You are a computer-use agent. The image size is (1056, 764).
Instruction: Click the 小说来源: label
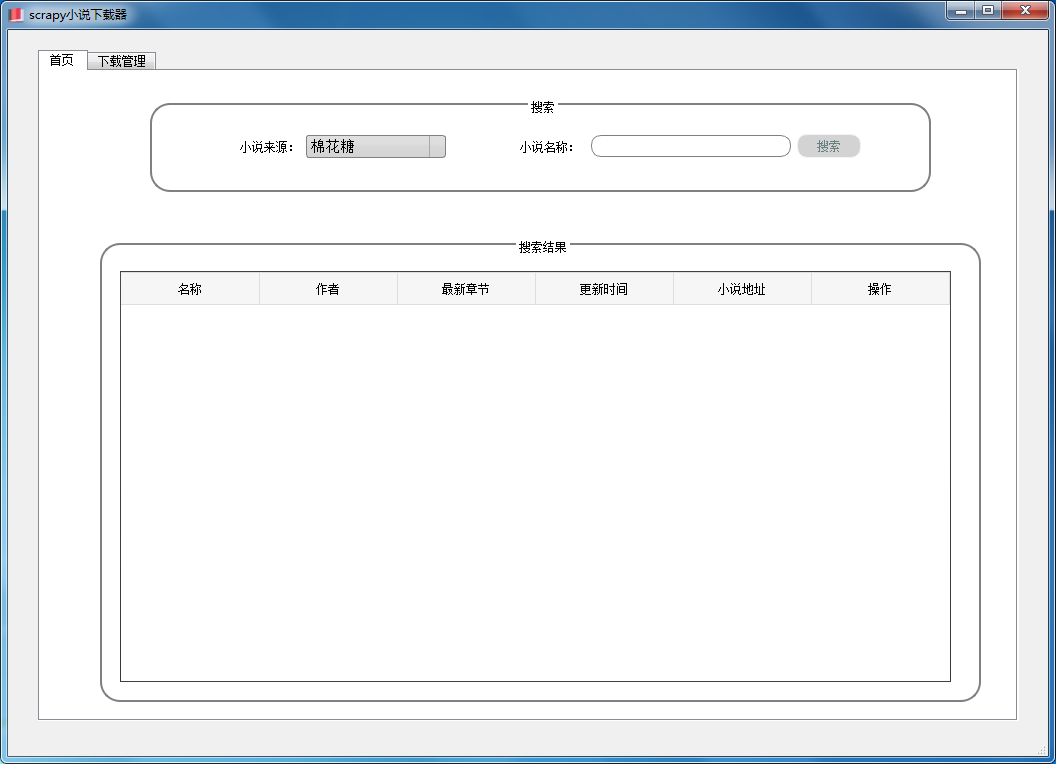[267, 147]
